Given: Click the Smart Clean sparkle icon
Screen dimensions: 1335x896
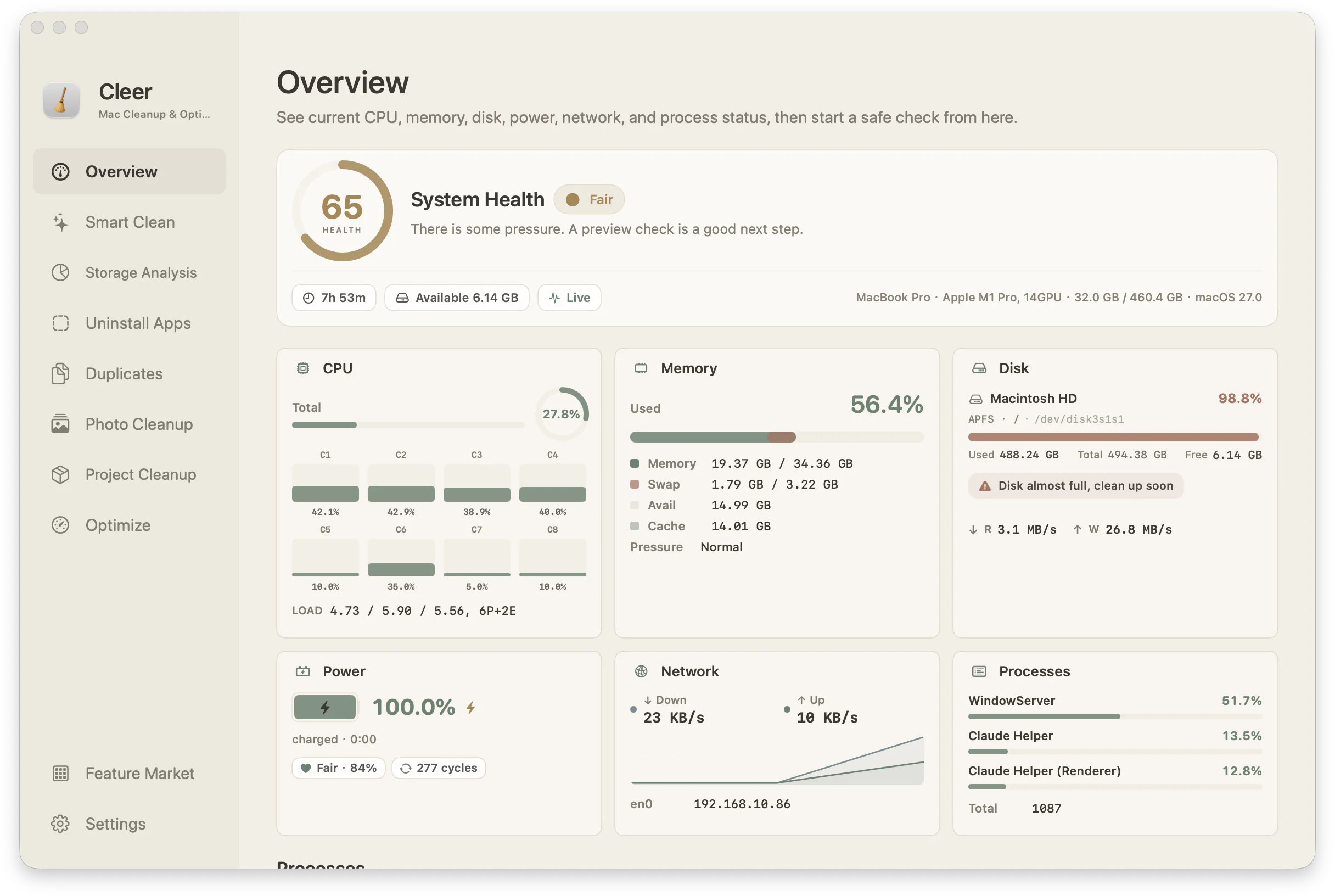Looking at the screenshot, I should click(60, 222).
